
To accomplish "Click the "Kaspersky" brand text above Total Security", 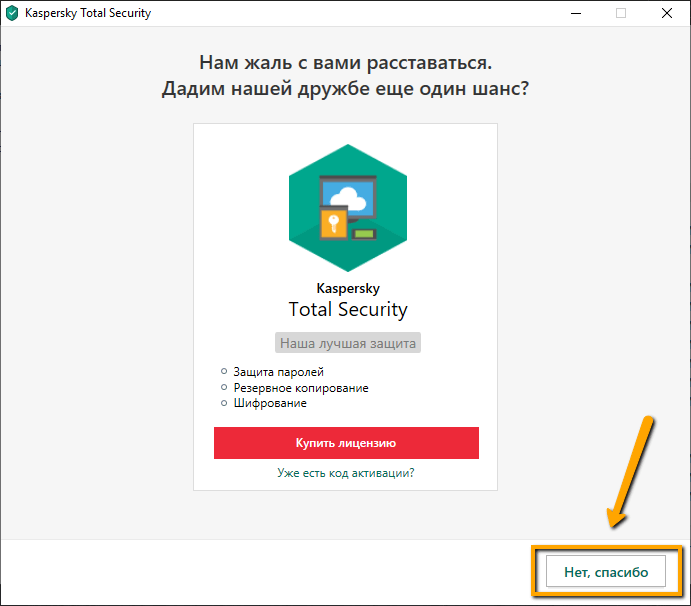I will [x=348, y=288].
